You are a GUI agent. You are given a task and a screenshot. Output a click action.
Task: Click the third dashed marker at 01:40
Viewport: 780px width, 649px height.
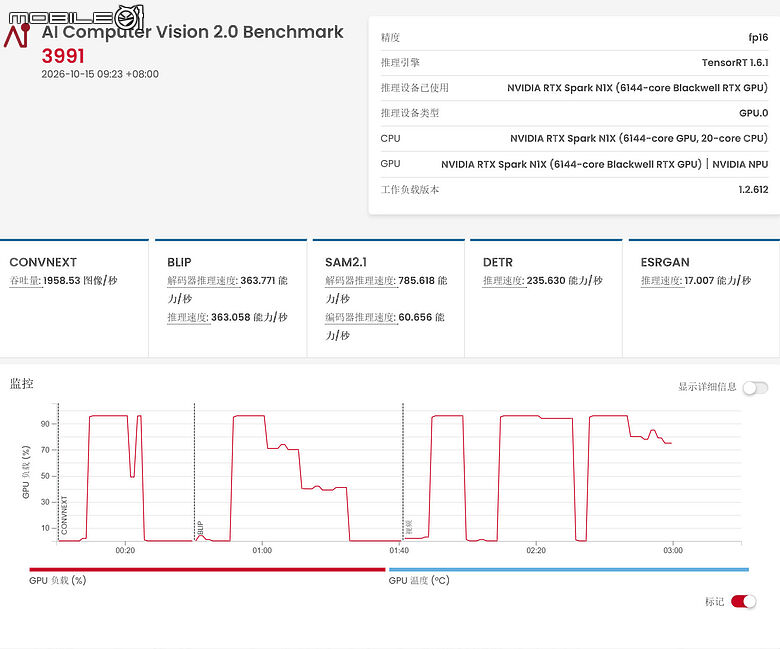403,472
